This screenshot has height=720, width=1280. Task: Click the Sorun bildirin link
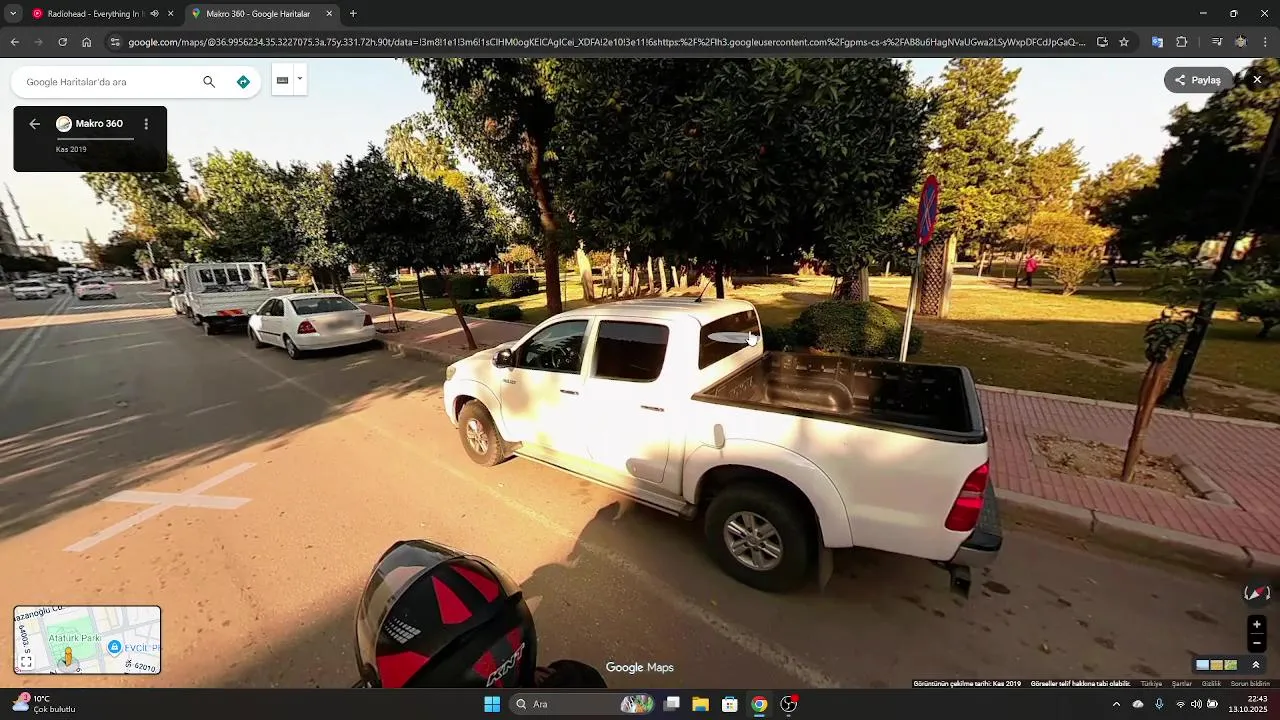1250,684
